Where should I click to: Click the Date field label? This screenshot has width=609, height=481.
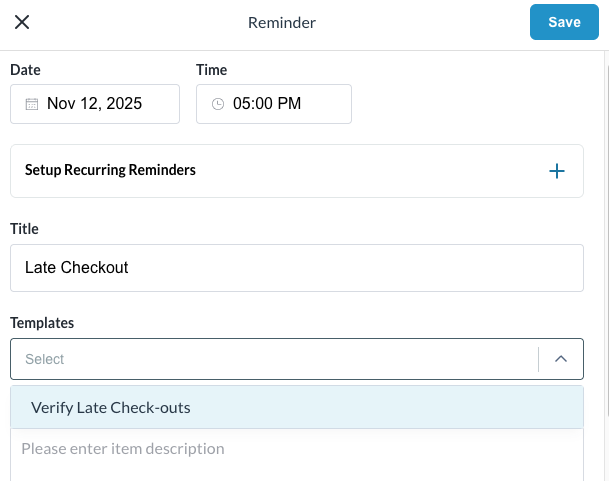pyautogui.click(x=25, y=70)
